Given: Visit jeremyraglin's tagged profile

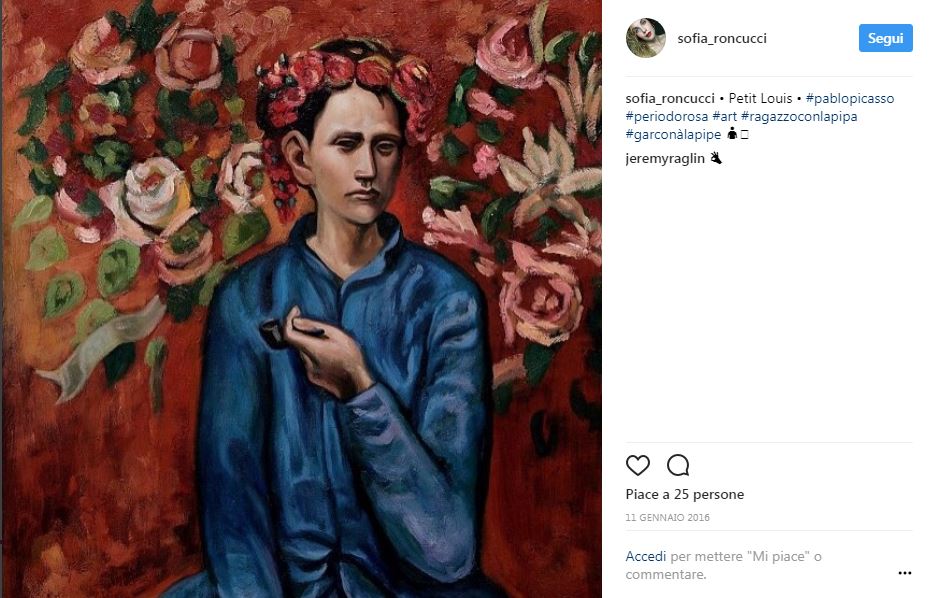Looking at the screenshot, I should pos(666,157).
